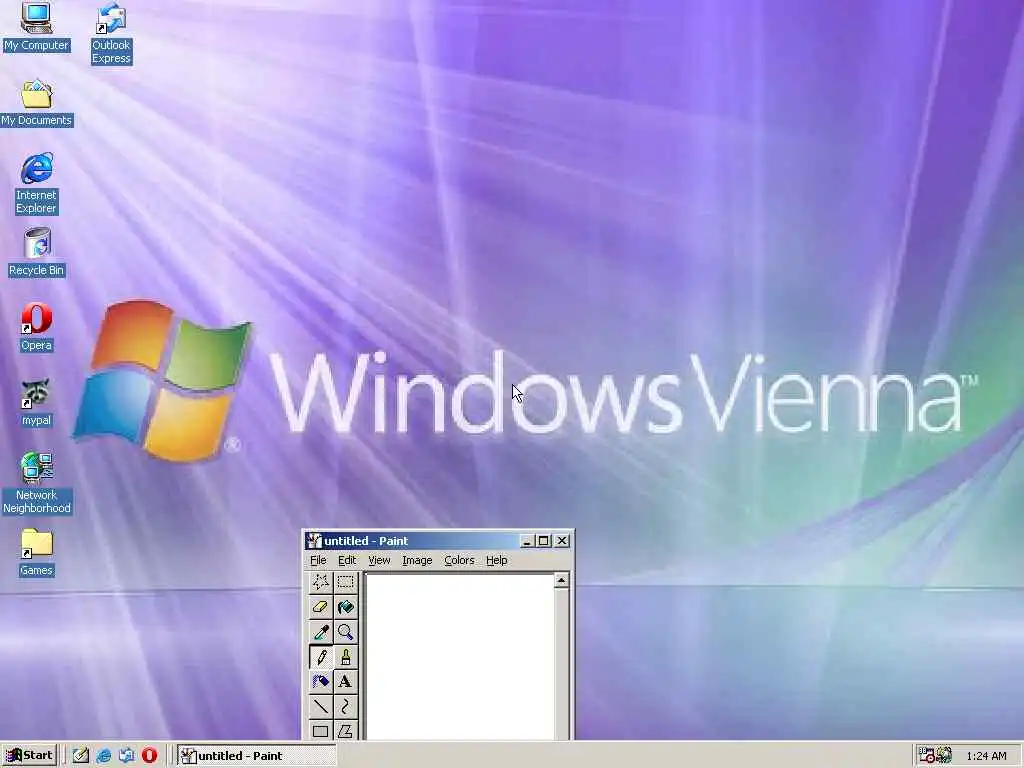
Task: Click the 1:24 AM taskbar clock
Action: coord(986,756)
